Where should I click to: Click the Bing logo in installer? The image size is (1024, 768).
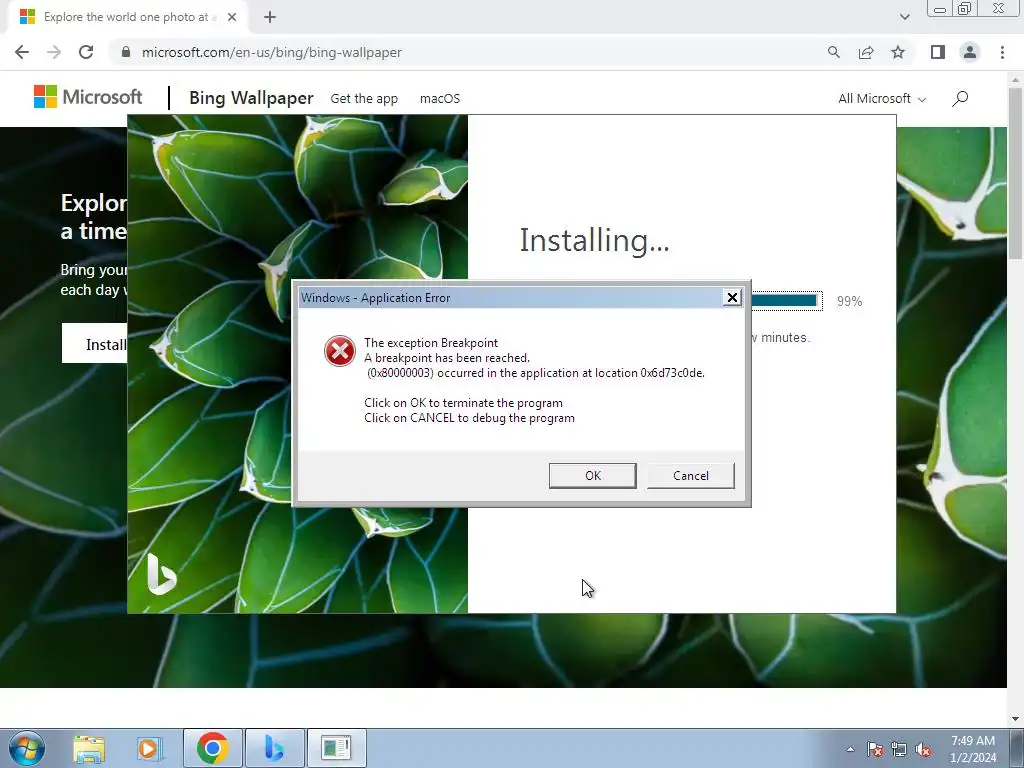[161, 573]
